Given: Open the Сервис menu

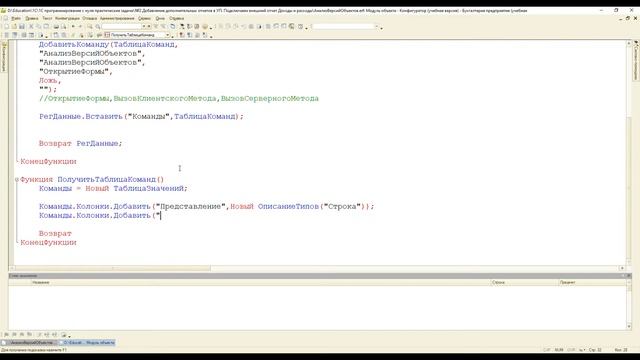Looking at the screenshot, I should [144, 18].
